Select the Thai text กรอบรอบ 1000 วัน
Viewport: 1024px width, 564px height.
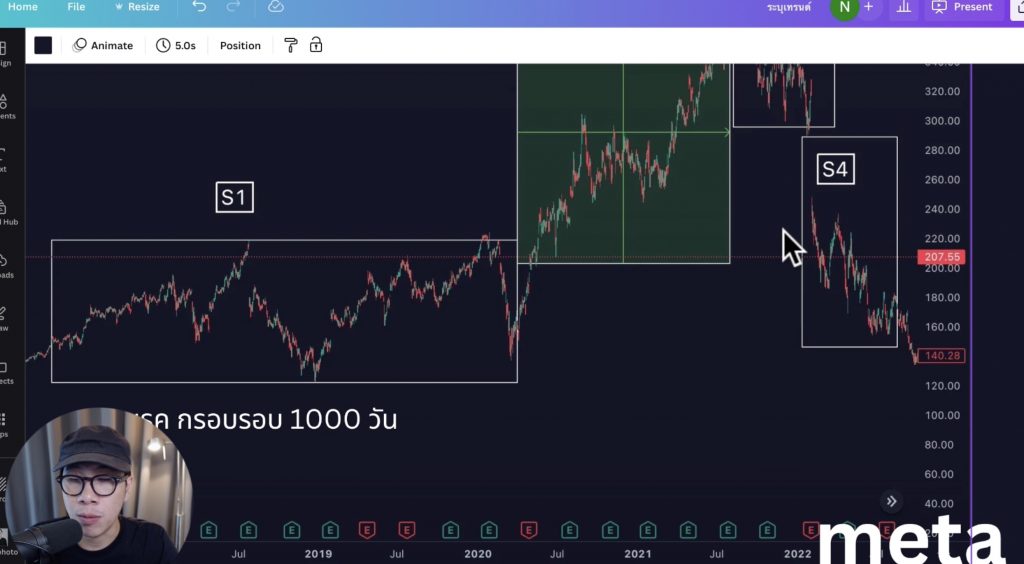287,419
